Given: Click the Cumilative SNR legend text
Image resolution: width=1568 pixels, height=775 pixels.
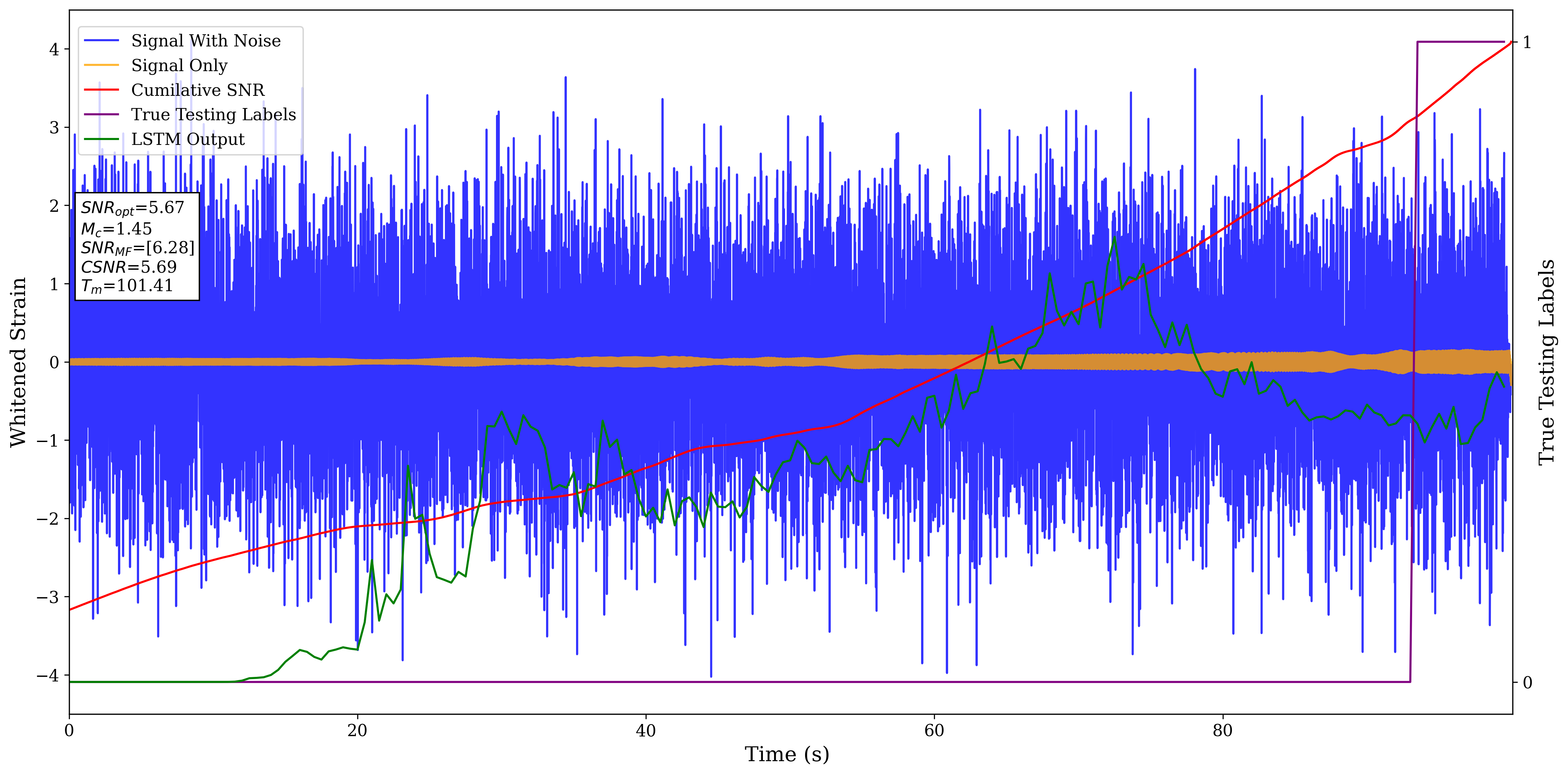Looking at the screenshot, I should click(198, 90).
